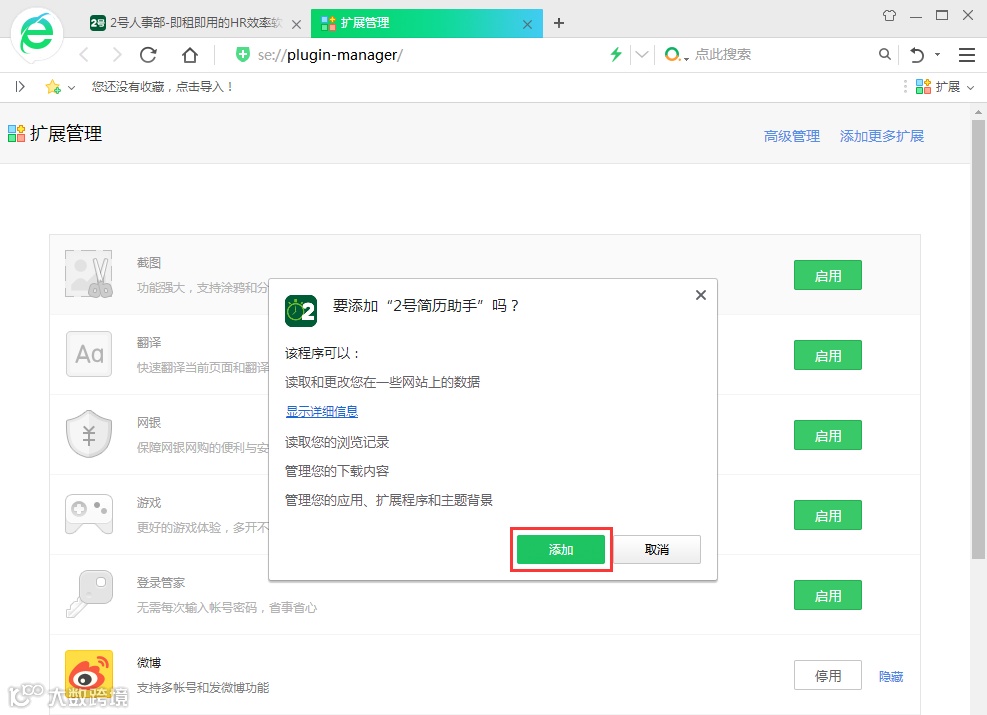Click the 2号简历助手 dialog icon
This screenshot has height=715, width=987.
tap(301, 310)
